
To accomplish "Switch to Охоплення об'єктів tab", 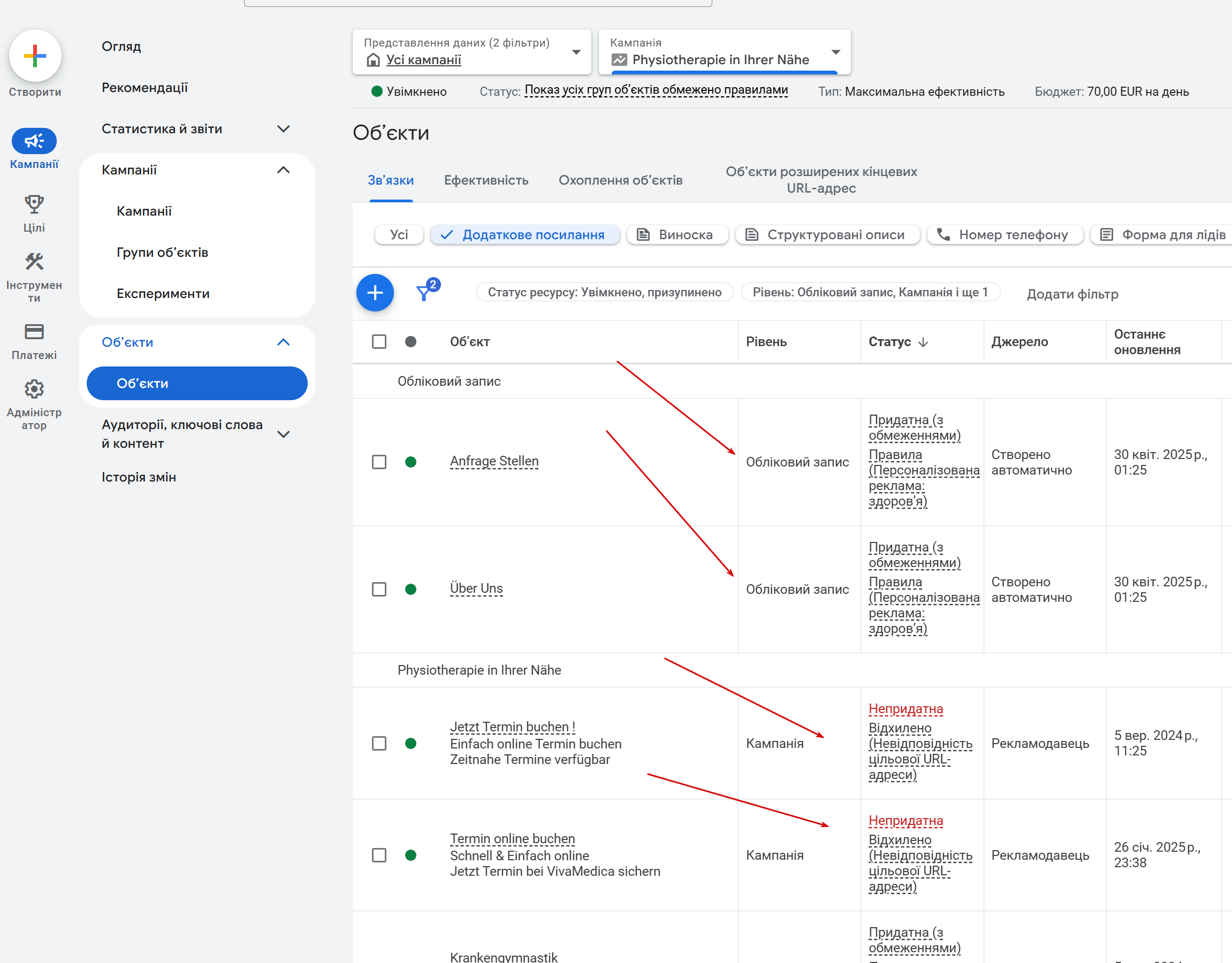I will click(x=620, y=180).
